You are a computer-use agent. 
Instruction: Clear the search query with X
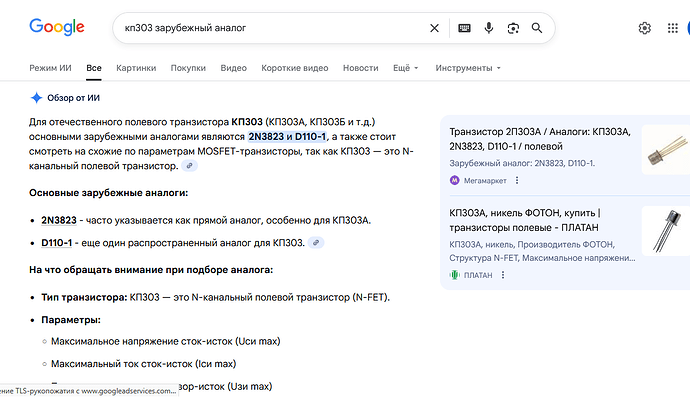click(434, 28)
